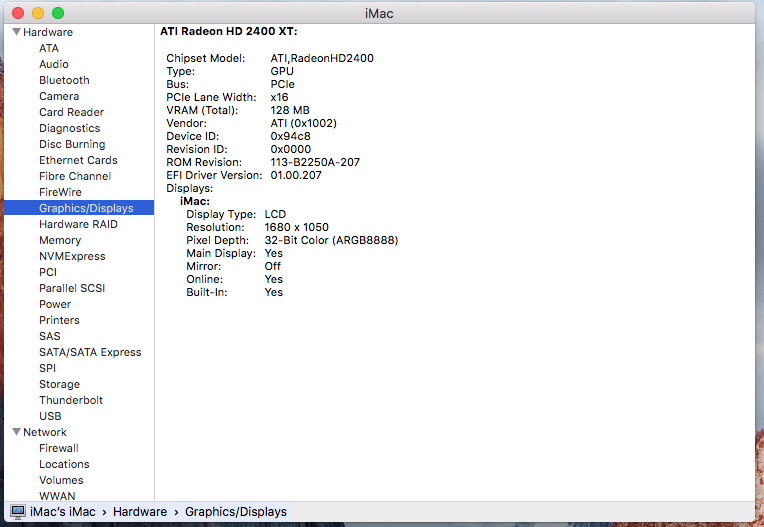Image resolution: width=764 pixels, height=527 pixels.
Task: Click the iMac display subheading
Action: (195, 201)
